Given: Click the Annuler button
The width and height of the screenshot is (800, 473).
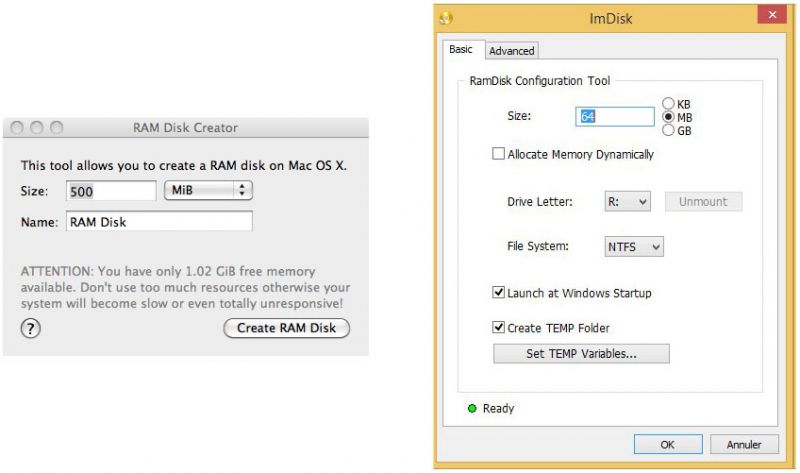Looking at the screenshot, I should point(744,444).
